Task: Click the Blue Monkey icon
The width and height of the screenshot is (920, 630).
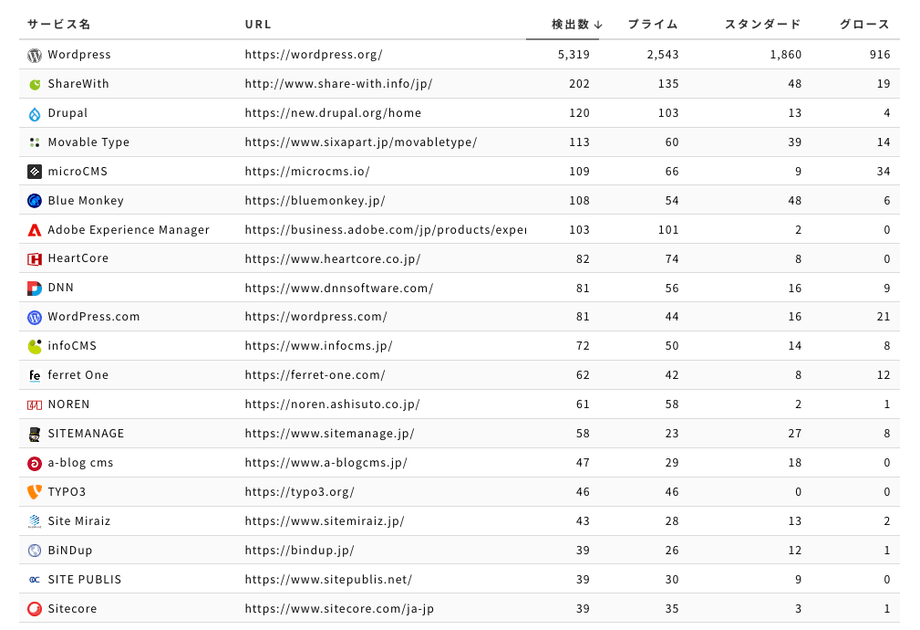Action: click(35, 201)
